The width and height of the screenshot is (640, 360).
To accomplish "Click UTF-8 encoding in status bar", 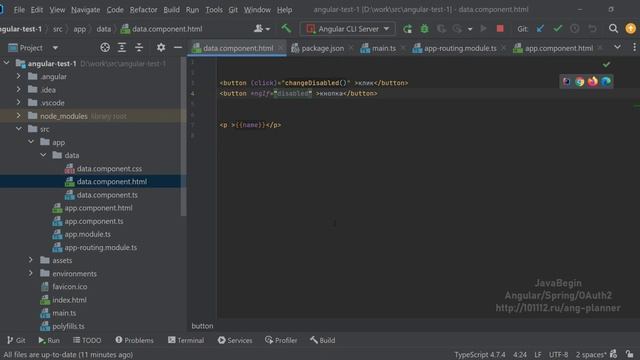I will click(x=558, y=354).
